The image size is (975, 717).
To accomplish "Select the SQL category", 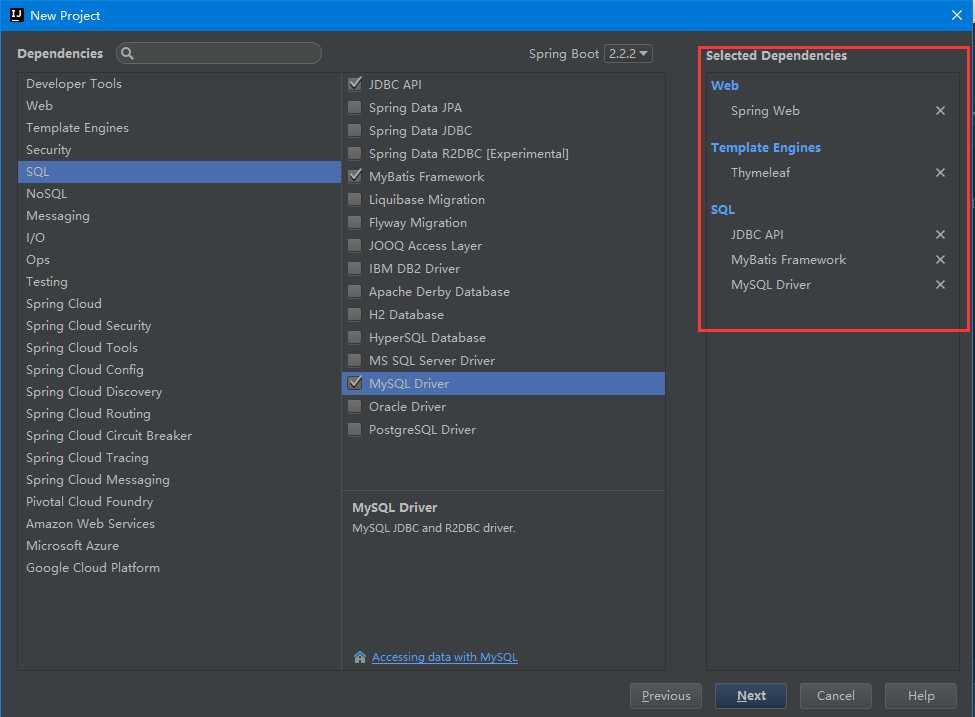I will point(179,172).
